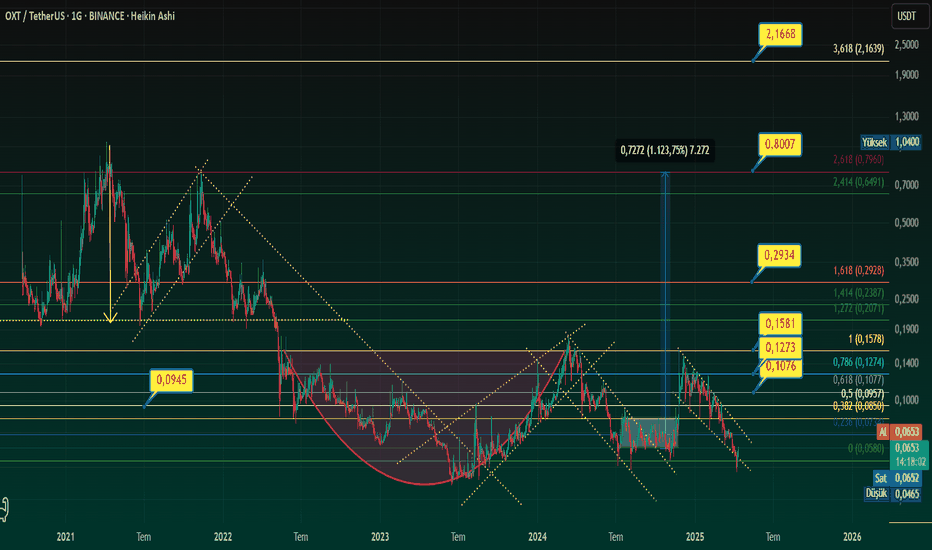Click the 0,8007 price callout

pos(780,144)
